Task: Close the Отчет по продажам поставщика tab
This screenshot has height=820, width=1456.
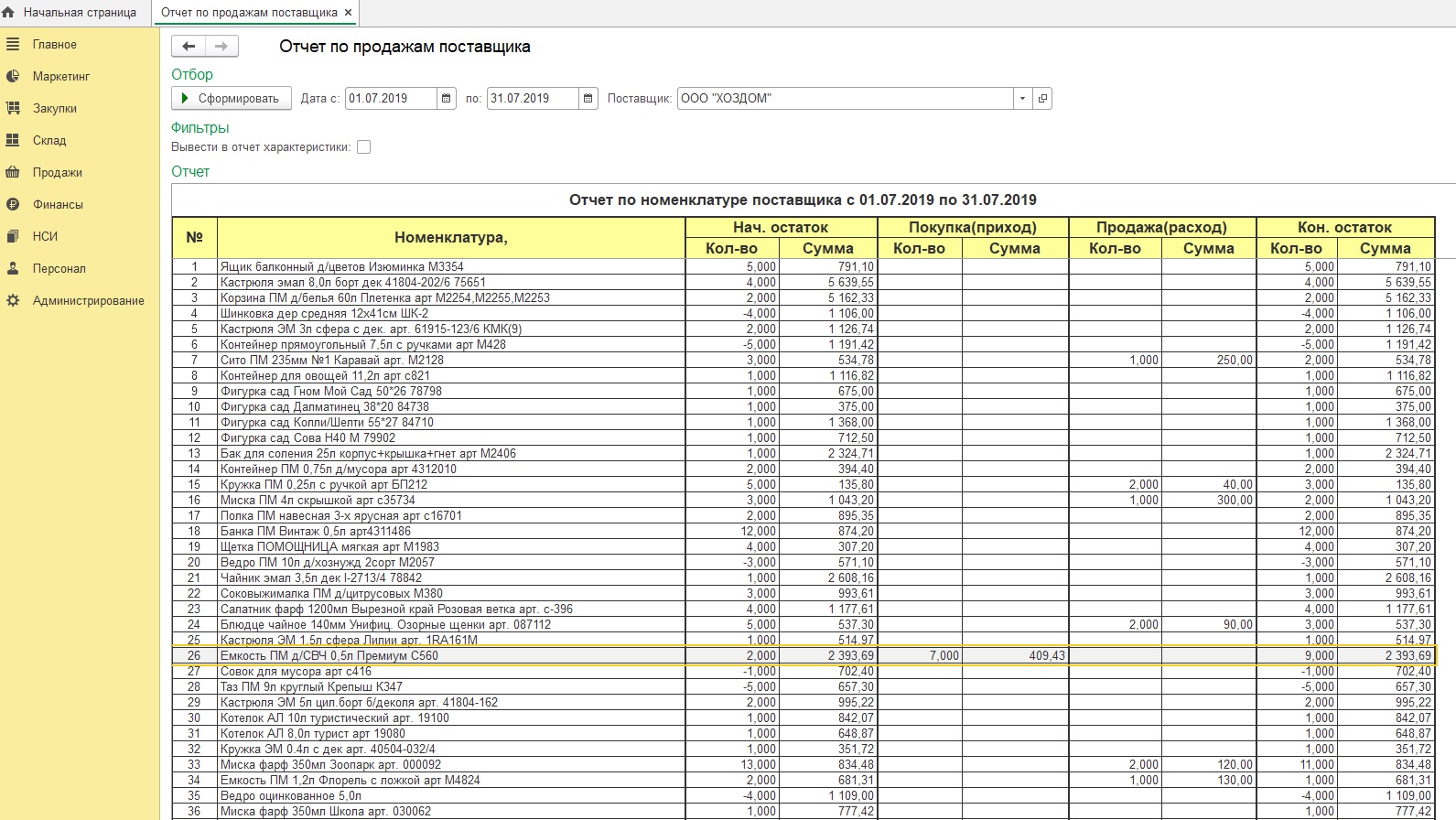Action: click(348, 13)
